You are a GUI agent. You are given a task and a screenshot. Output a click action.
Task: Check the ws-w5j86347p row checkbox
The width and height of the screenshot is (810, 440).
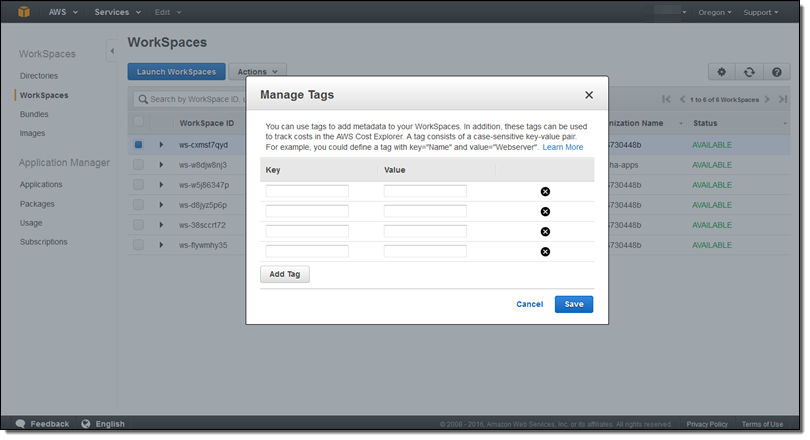tap(138, 185)
